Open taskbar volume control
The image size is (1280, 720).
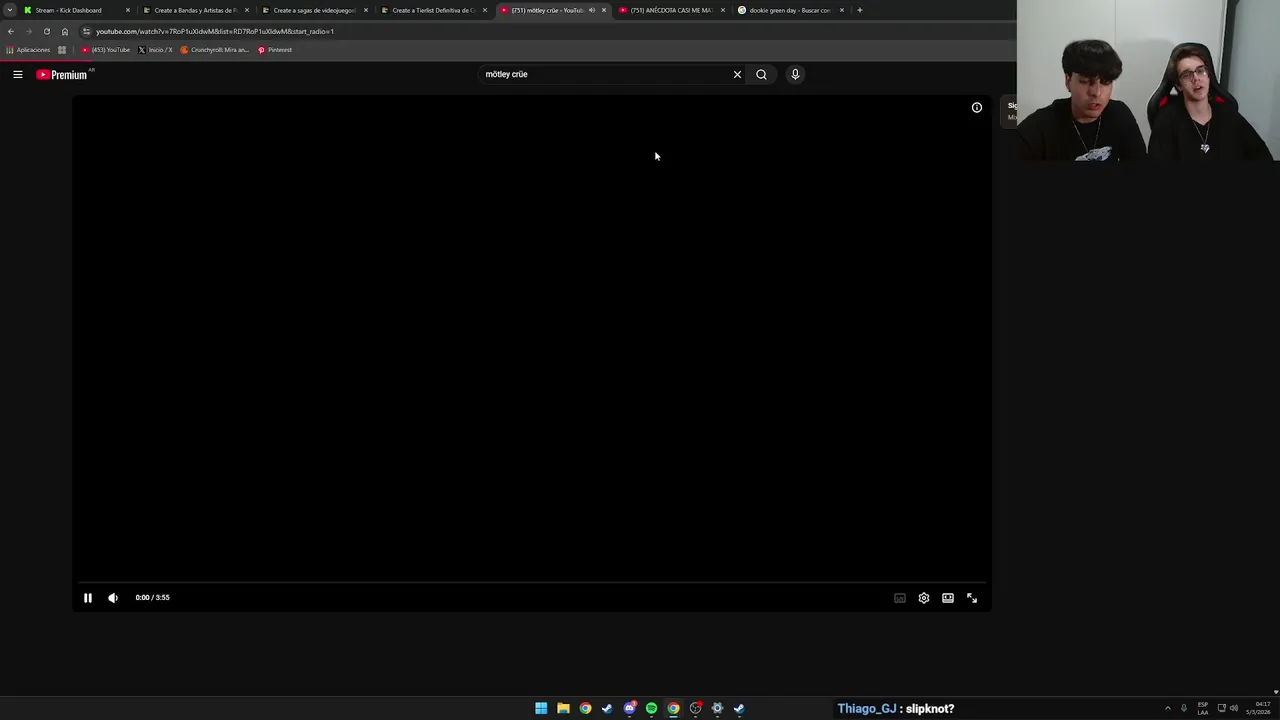click(1233, 708)
